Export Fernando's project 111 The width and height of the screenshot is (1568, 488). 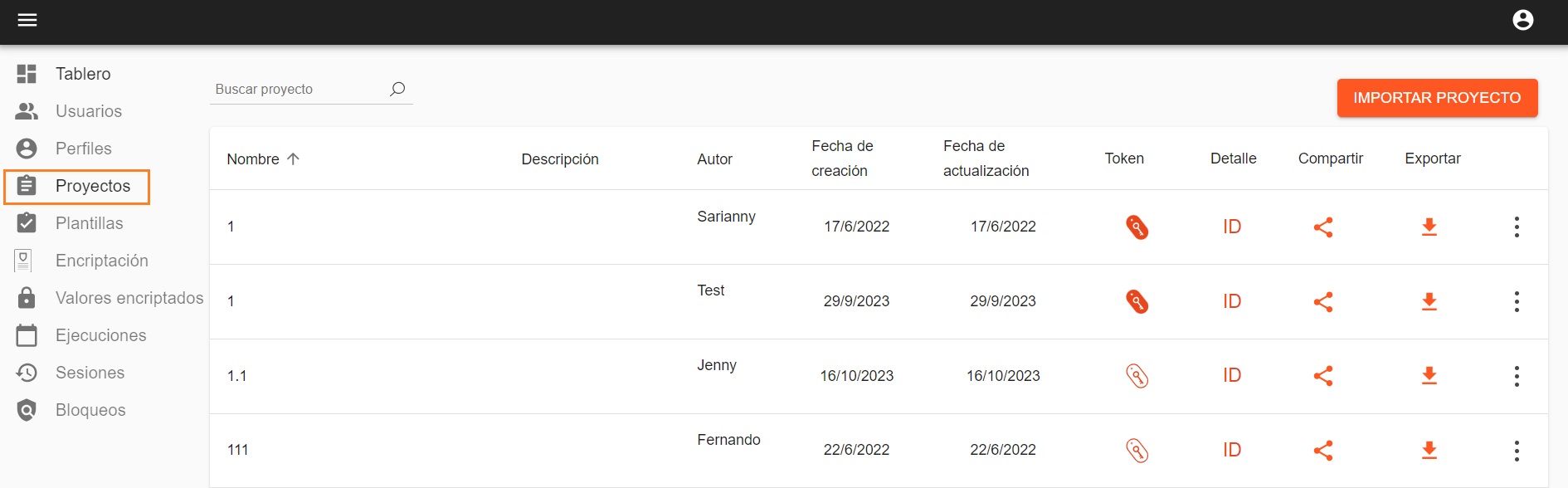(1429, 450)
